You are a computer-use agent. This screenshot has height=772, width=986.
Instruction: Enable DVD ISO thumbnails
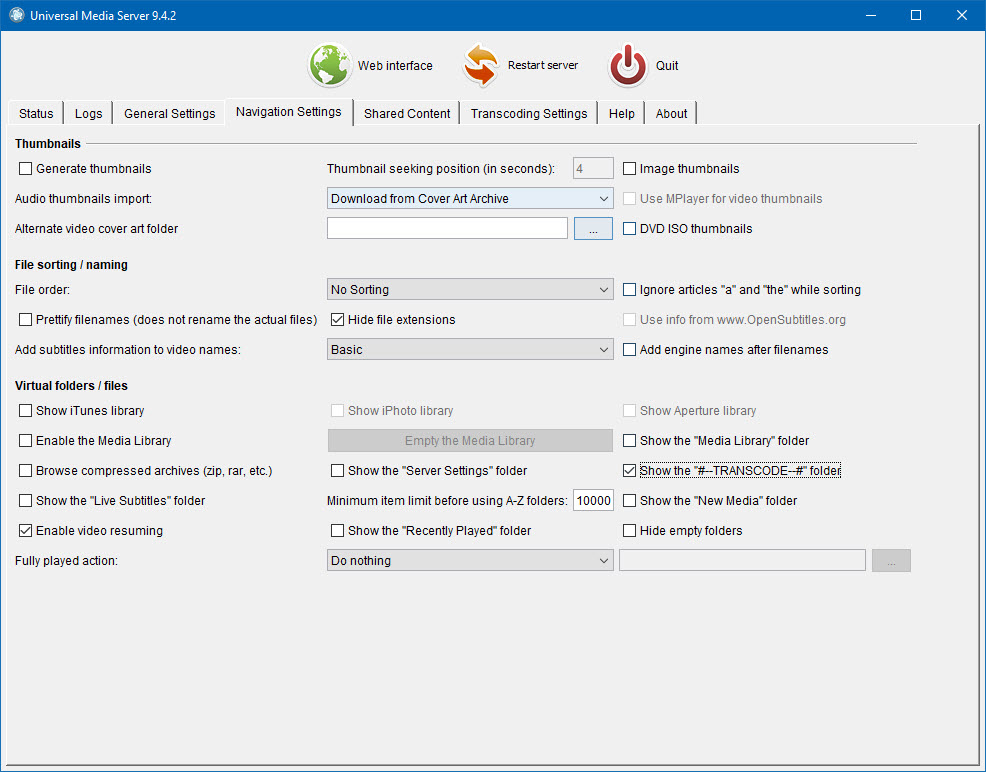point(629,229)
